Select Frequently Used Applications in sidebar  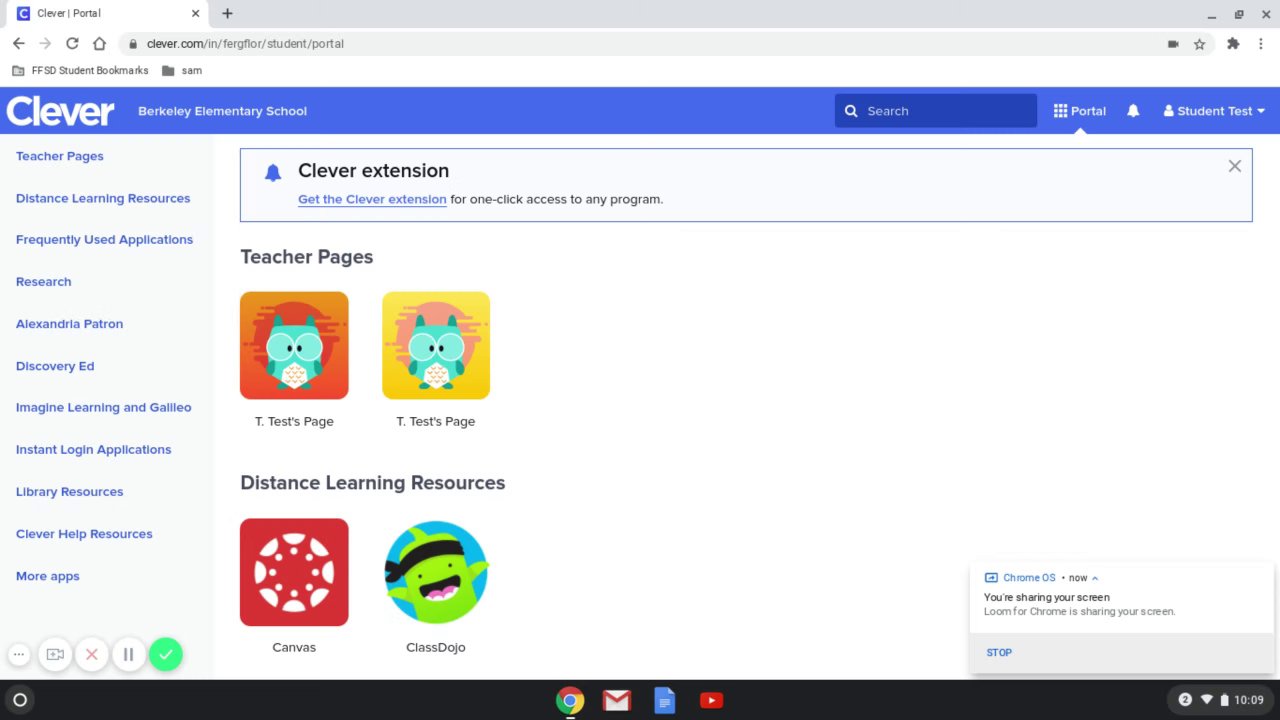click(x=104, y=240)
